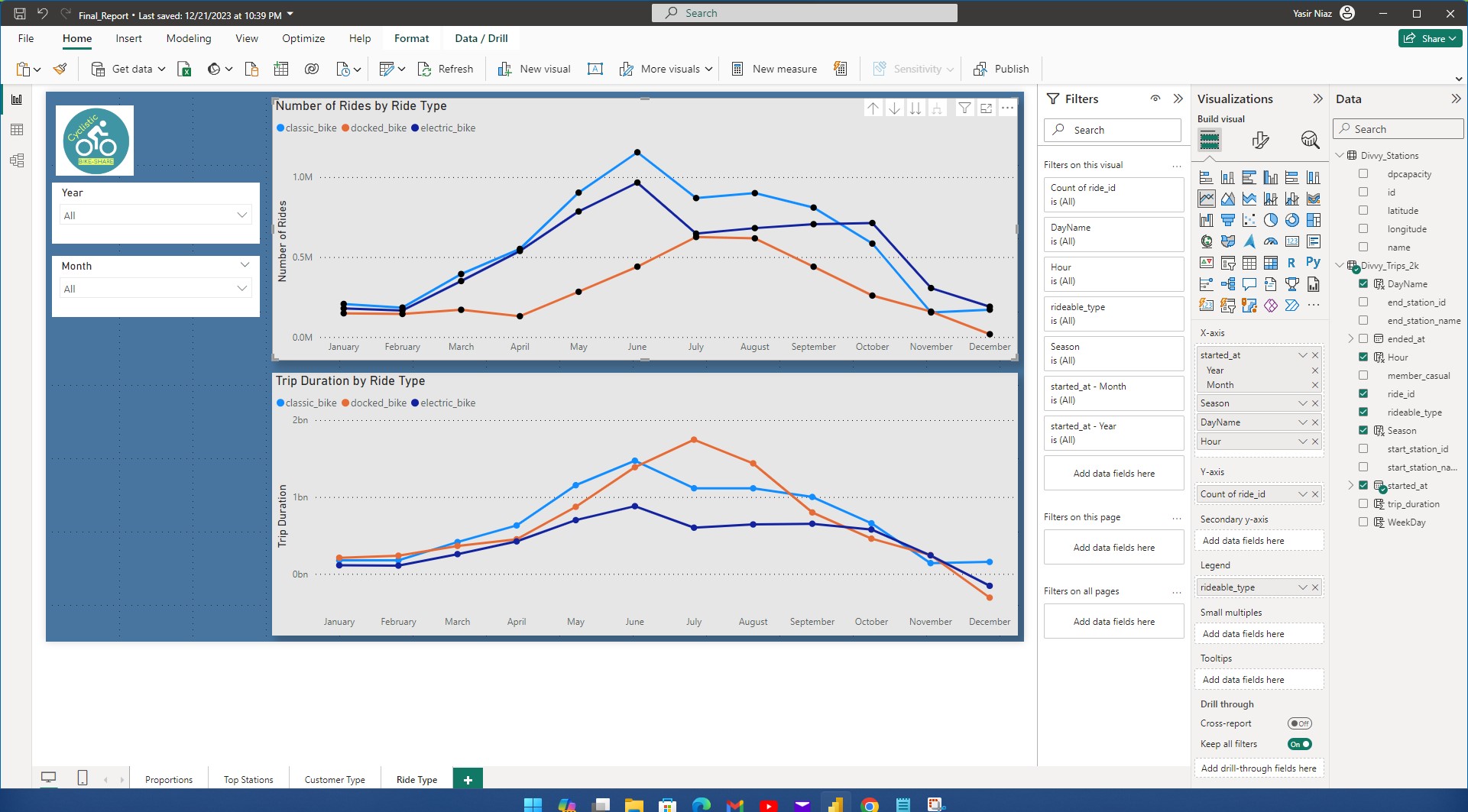Click the Refresh button
The width and height of the screenshot is (1468, 812).
tap(446, 69)
